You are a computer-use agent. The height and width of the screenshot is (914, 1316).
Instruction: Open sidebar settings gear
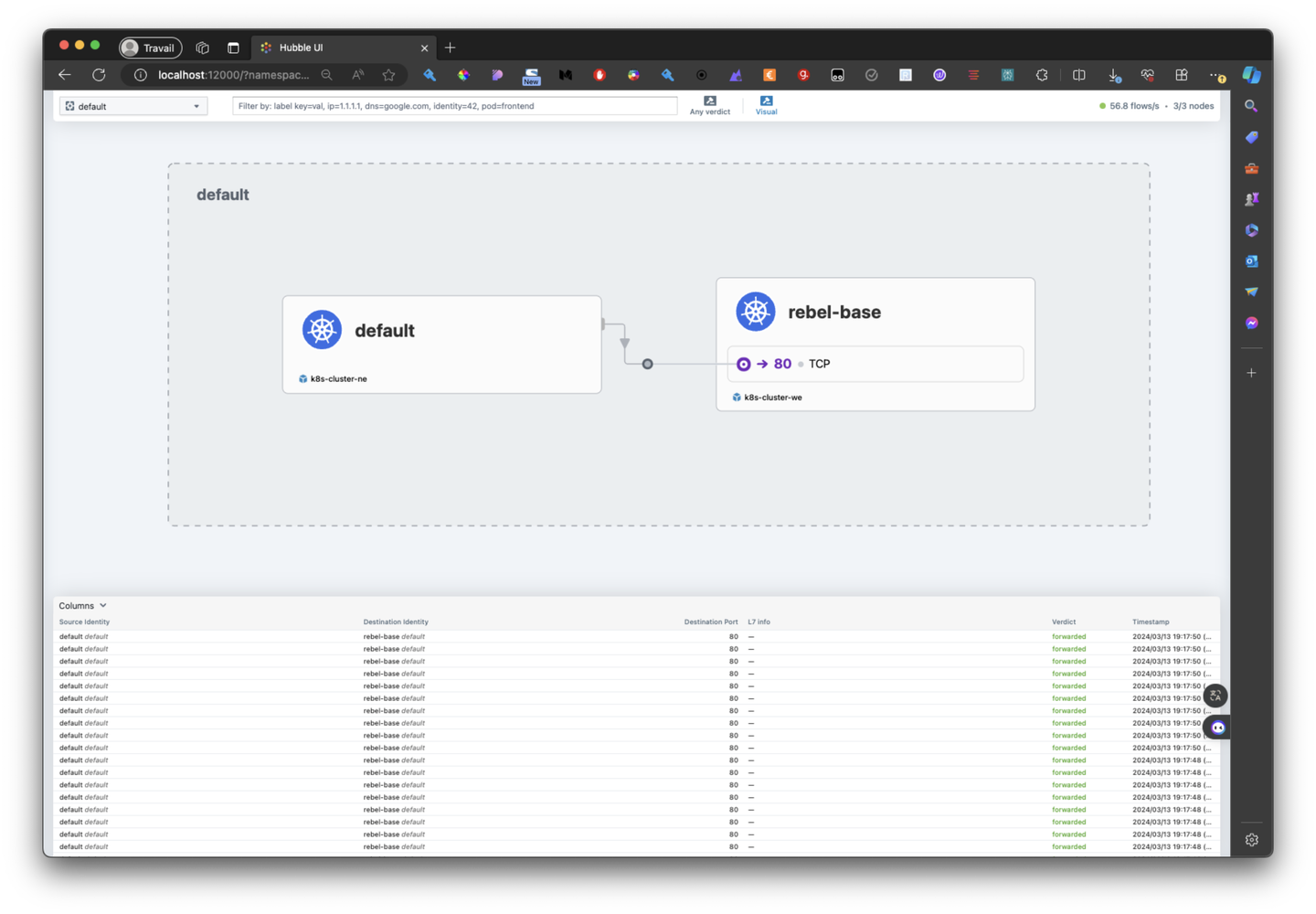1251,839
